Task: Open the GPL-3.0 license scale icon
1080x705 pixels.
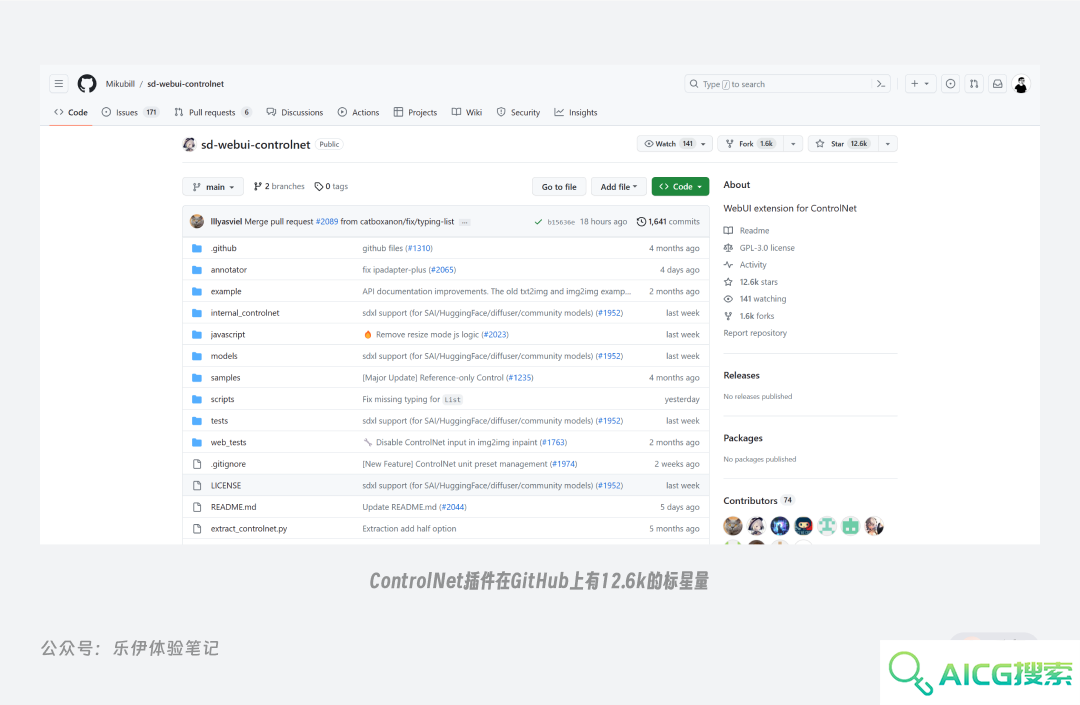Action: tap(728, 248)
